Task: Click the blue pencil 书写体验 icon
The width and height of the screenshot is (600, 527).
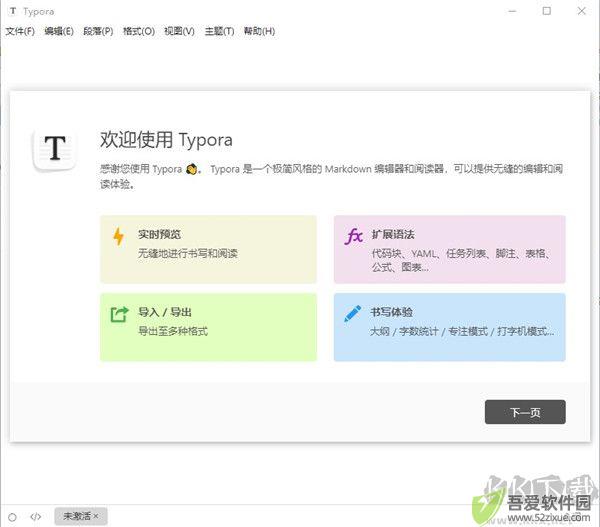Action: [352, 313]
